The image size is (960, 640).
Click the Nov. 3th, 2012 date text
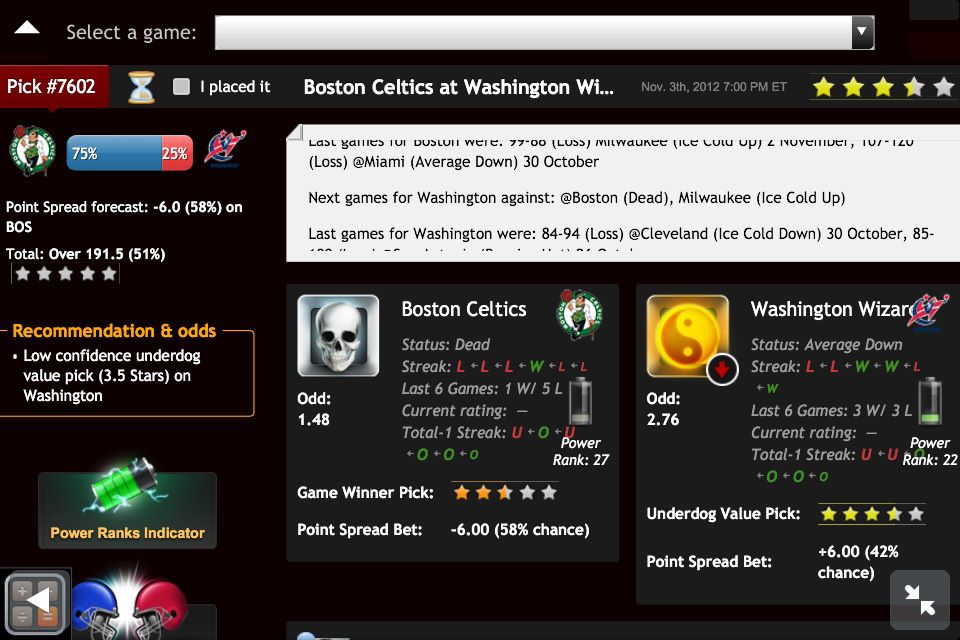coord(714,87)
